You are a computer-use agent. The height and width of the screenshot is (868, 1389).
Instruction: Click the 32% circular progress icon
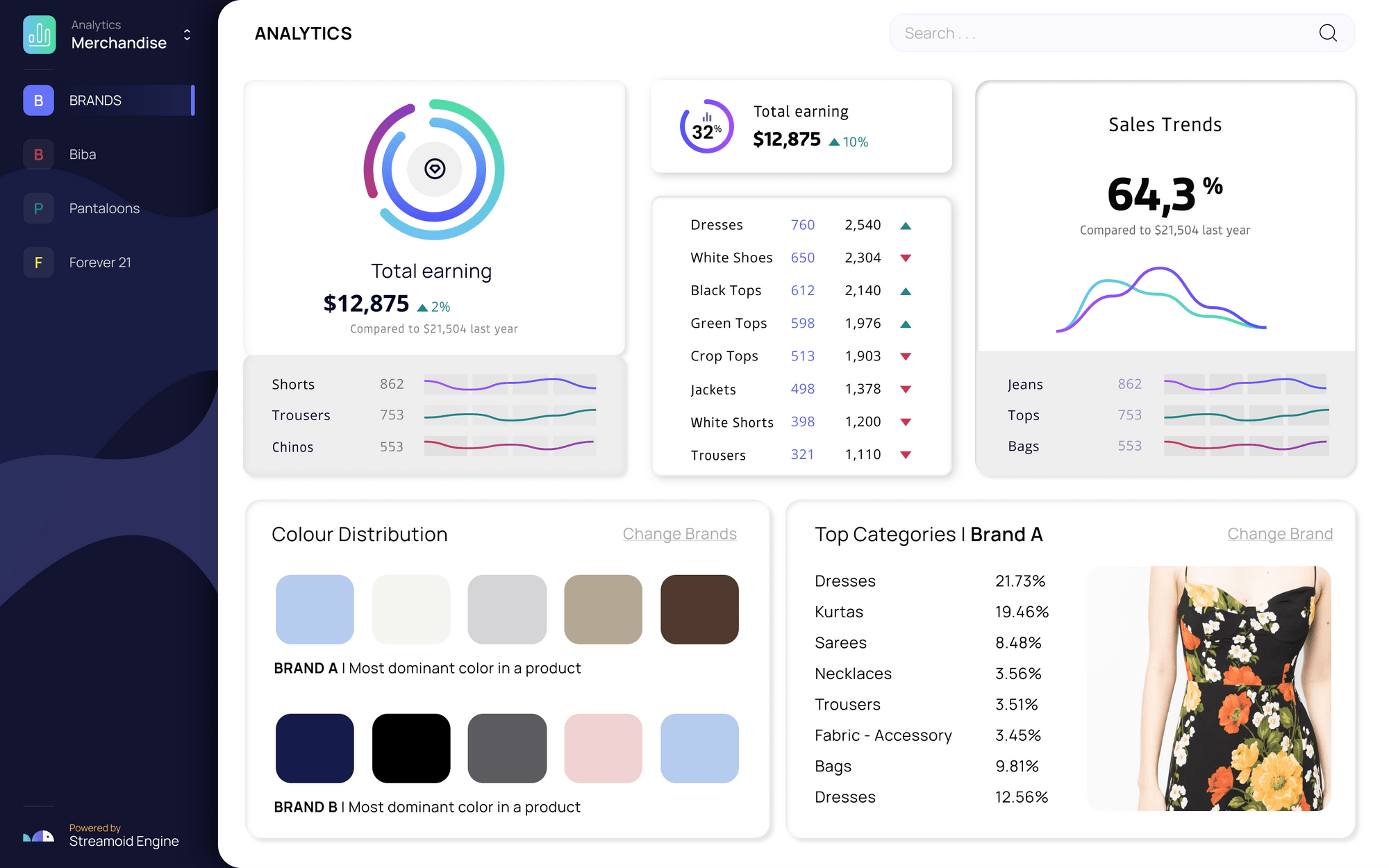tap(706, 127)
